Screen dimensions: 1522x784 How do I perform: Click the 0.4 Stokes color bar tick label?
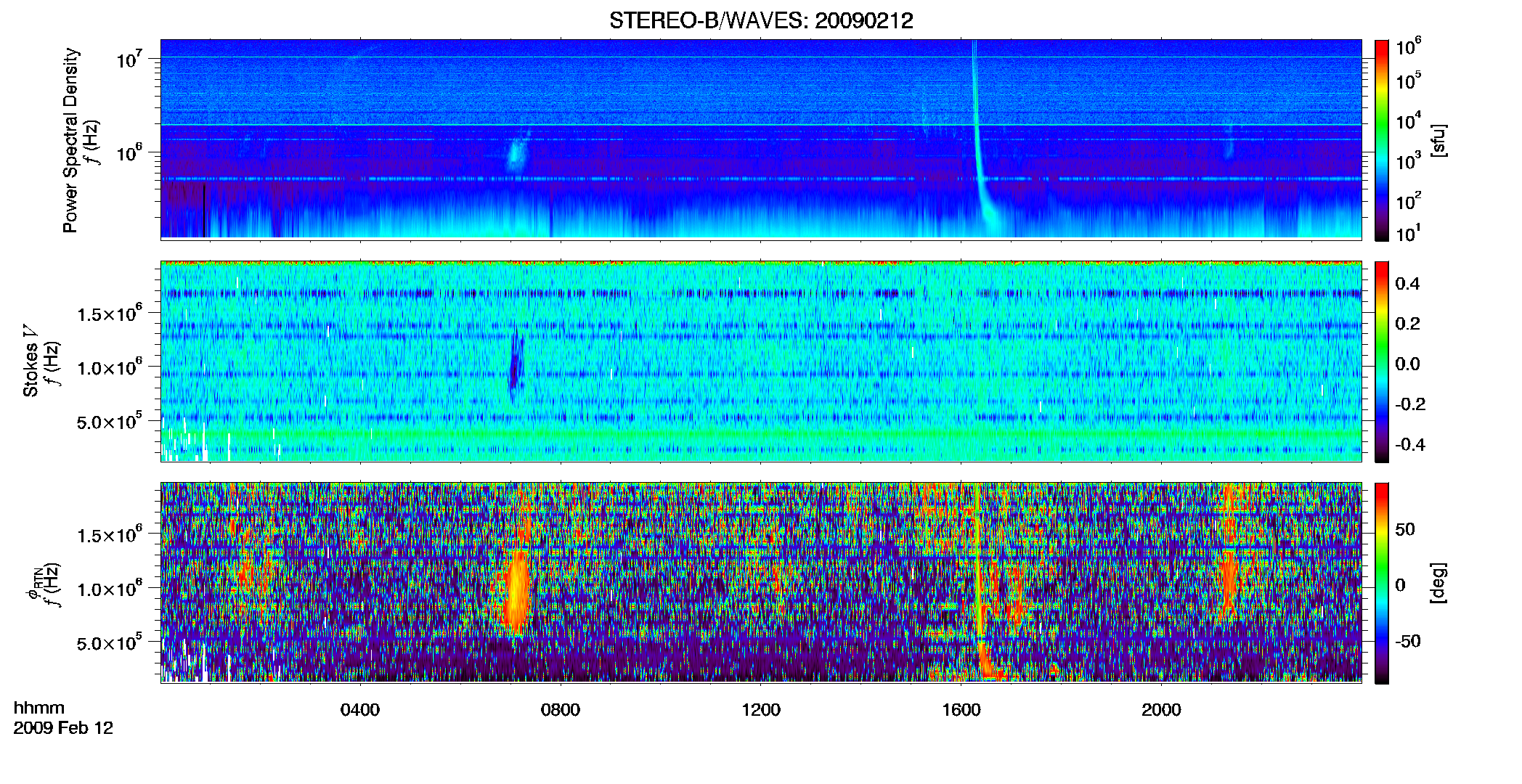[1407, 284]
